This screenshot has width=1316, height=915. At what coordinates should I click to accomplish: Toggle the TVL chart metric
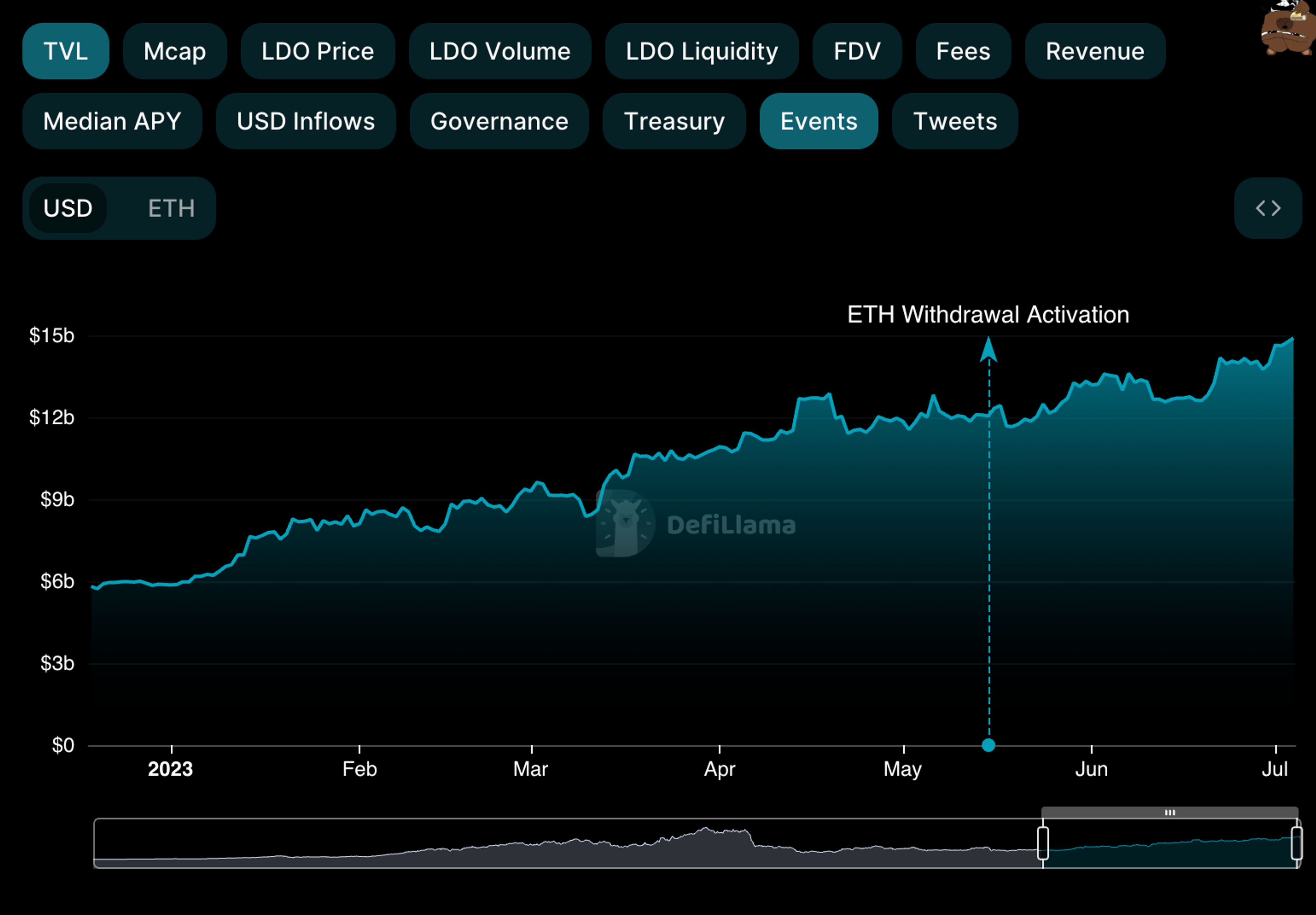click(x=65, y=51)
